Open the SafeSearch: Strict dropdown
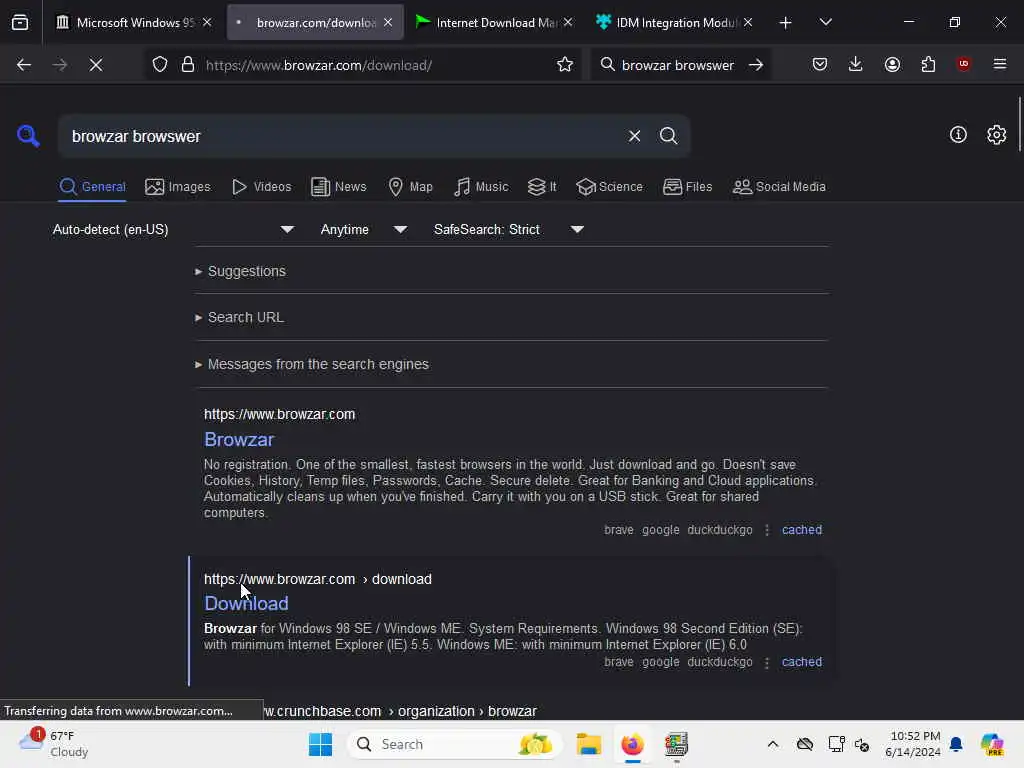This screenshot has width=1024, height=768. [x=509, y=229]
